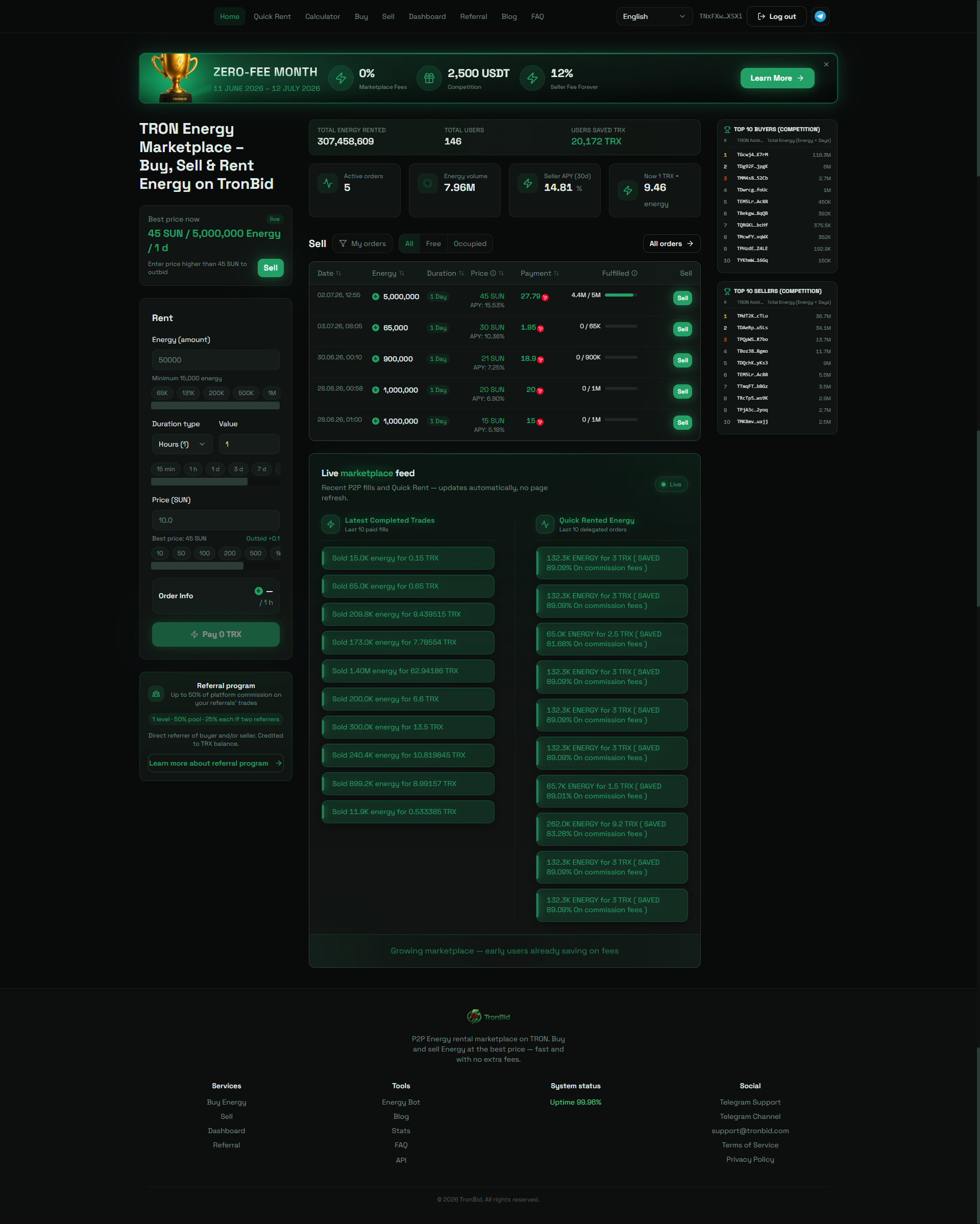Close the Zero-Fee Month banner
Image resolution: width=980 pixels, height=1224 pixels.
tap(826, 64)
